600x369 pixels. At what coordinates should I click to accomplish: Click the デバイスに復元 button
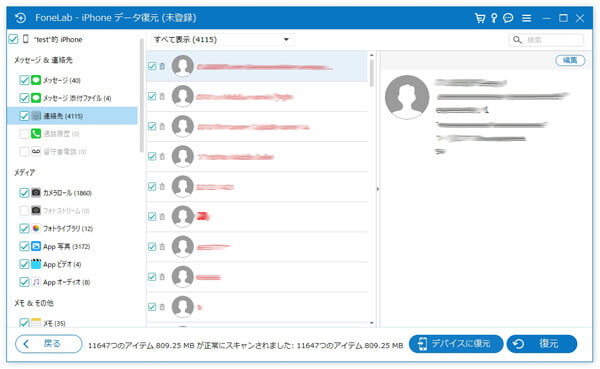[456, 344]
